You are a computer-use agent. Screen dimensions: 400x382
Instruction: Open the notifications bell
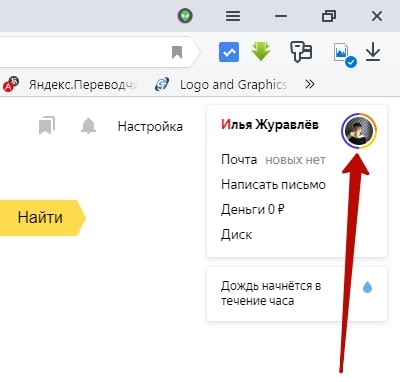pos(88,126)
